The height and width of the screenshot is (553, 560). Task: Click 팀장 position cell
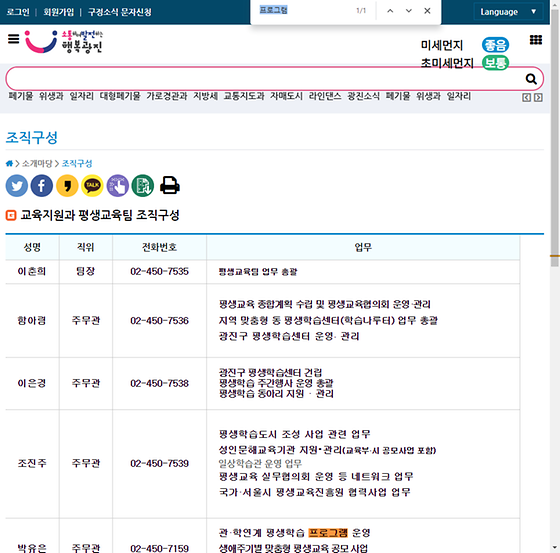tap(86, 271)
